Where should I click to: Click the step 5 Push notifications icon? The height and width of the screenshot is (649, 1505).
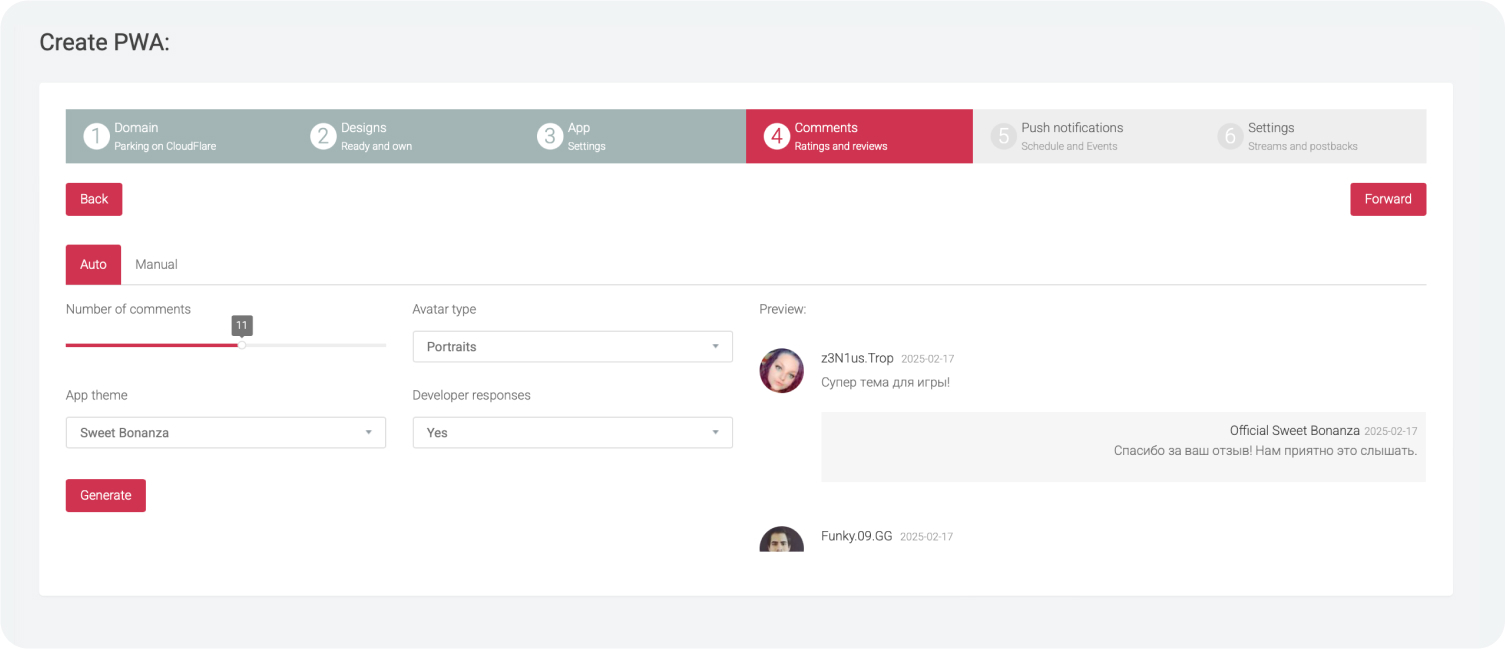1003,136
